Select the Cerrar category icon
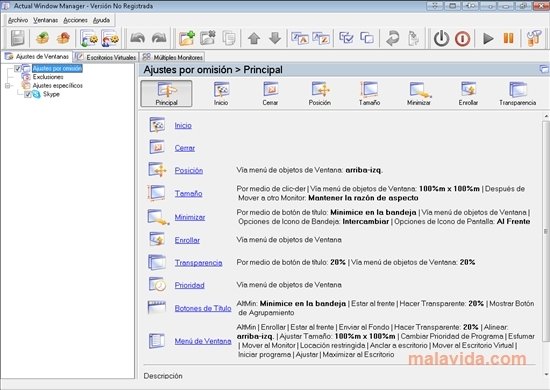550x390 pixels. [270, 94]
